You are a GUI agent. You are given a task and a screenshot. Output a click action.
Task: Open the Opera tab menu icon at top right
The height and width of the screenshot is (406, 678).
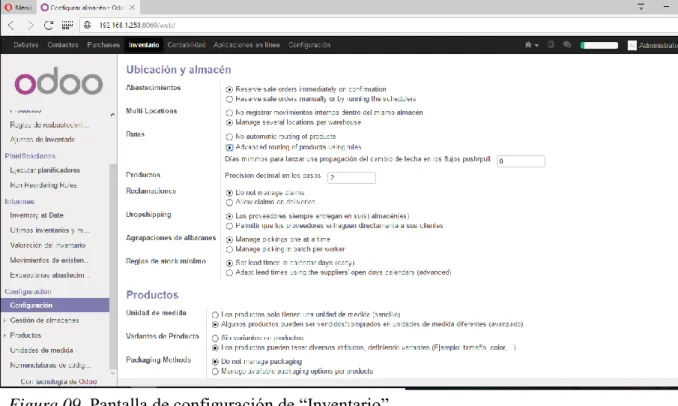[x=641, y=6]
